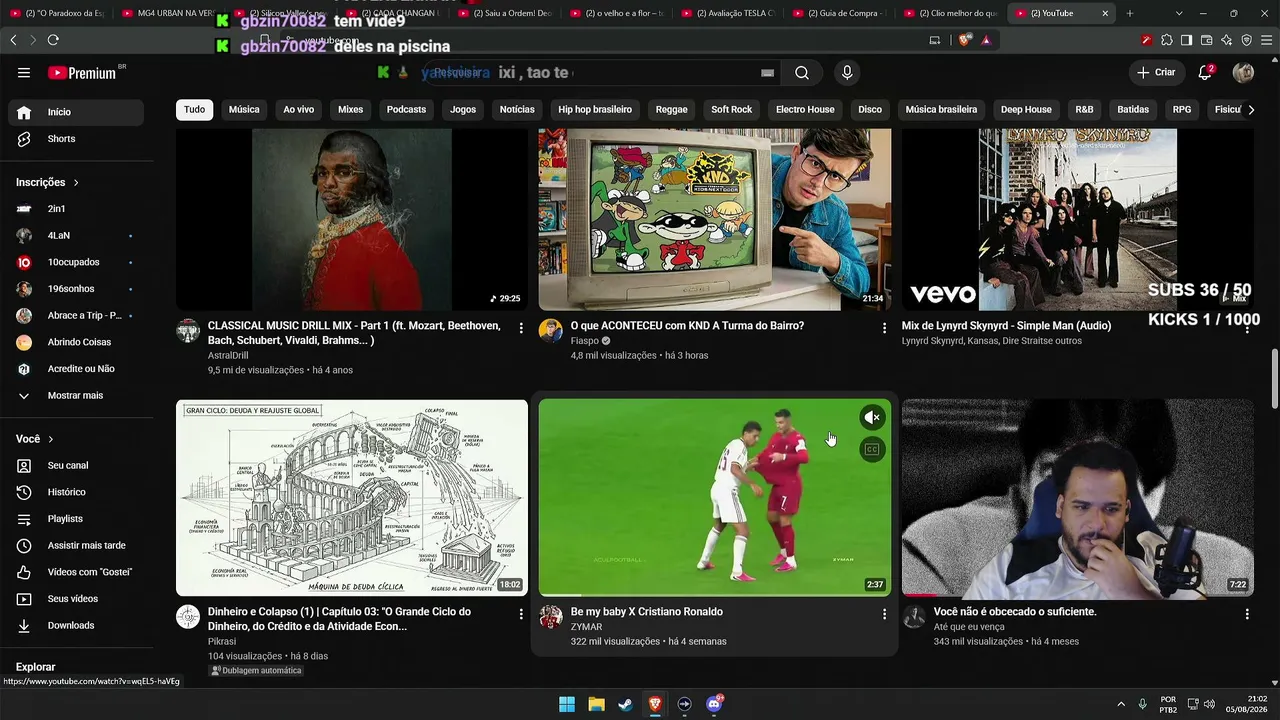
Task: Open the account avatar menu
Action: 1243,73
